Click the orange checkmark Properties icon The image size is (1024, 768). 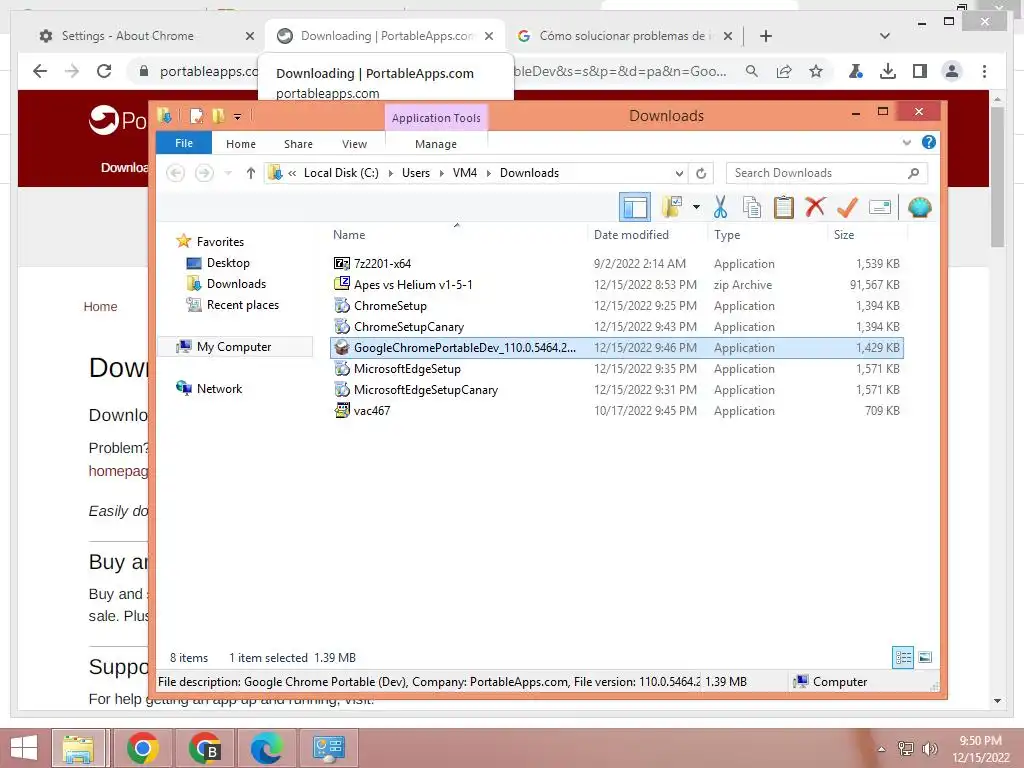click(847, 208)
